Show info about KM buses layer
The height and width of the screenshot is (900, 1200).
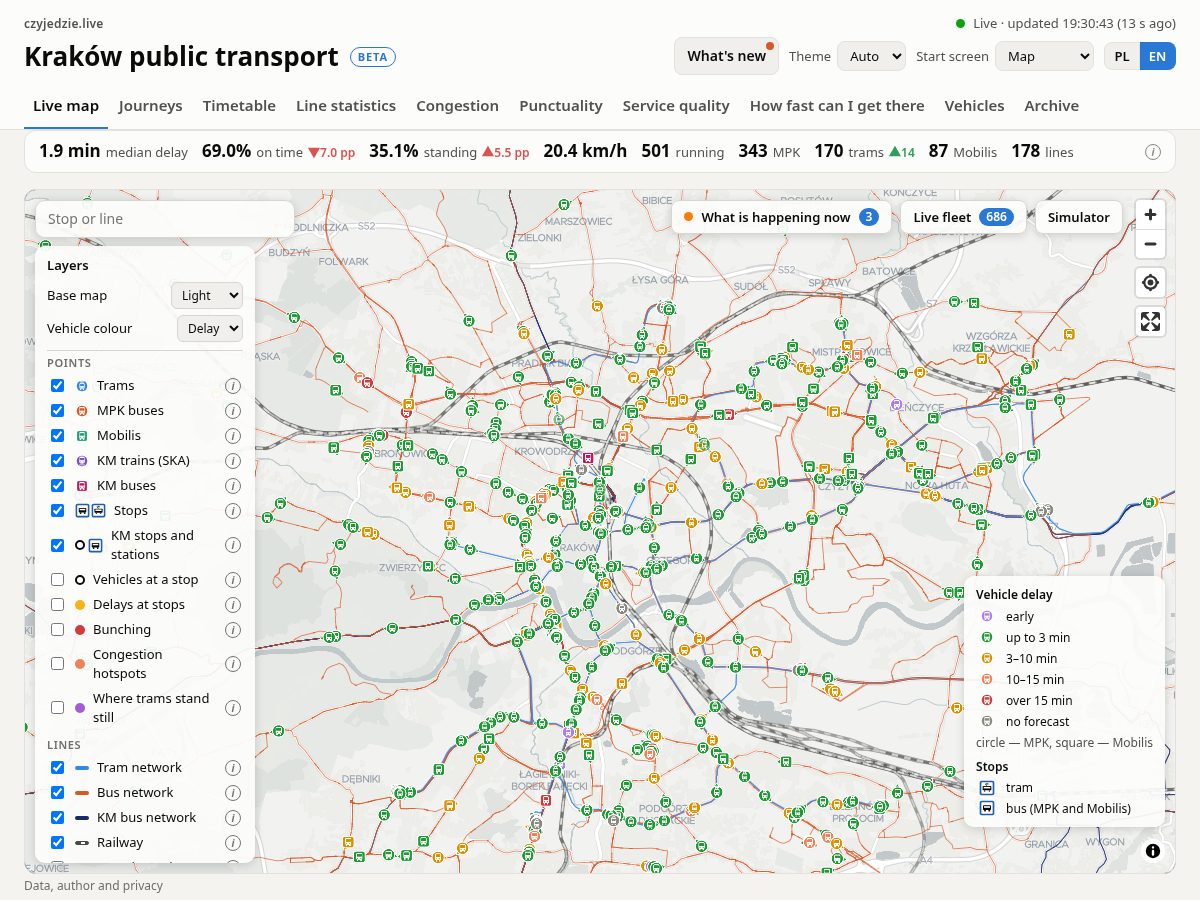[233, 486]
